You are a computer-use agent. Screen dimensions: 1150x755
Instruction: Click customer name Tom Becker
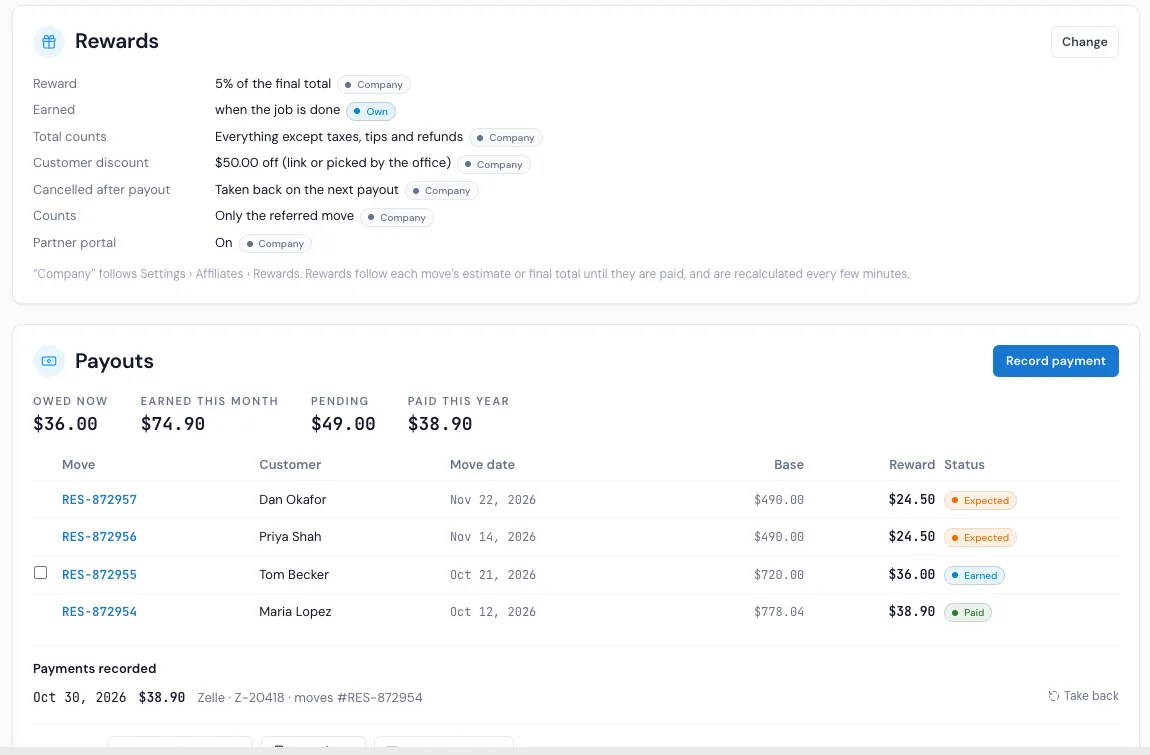(x=293, y=575)
